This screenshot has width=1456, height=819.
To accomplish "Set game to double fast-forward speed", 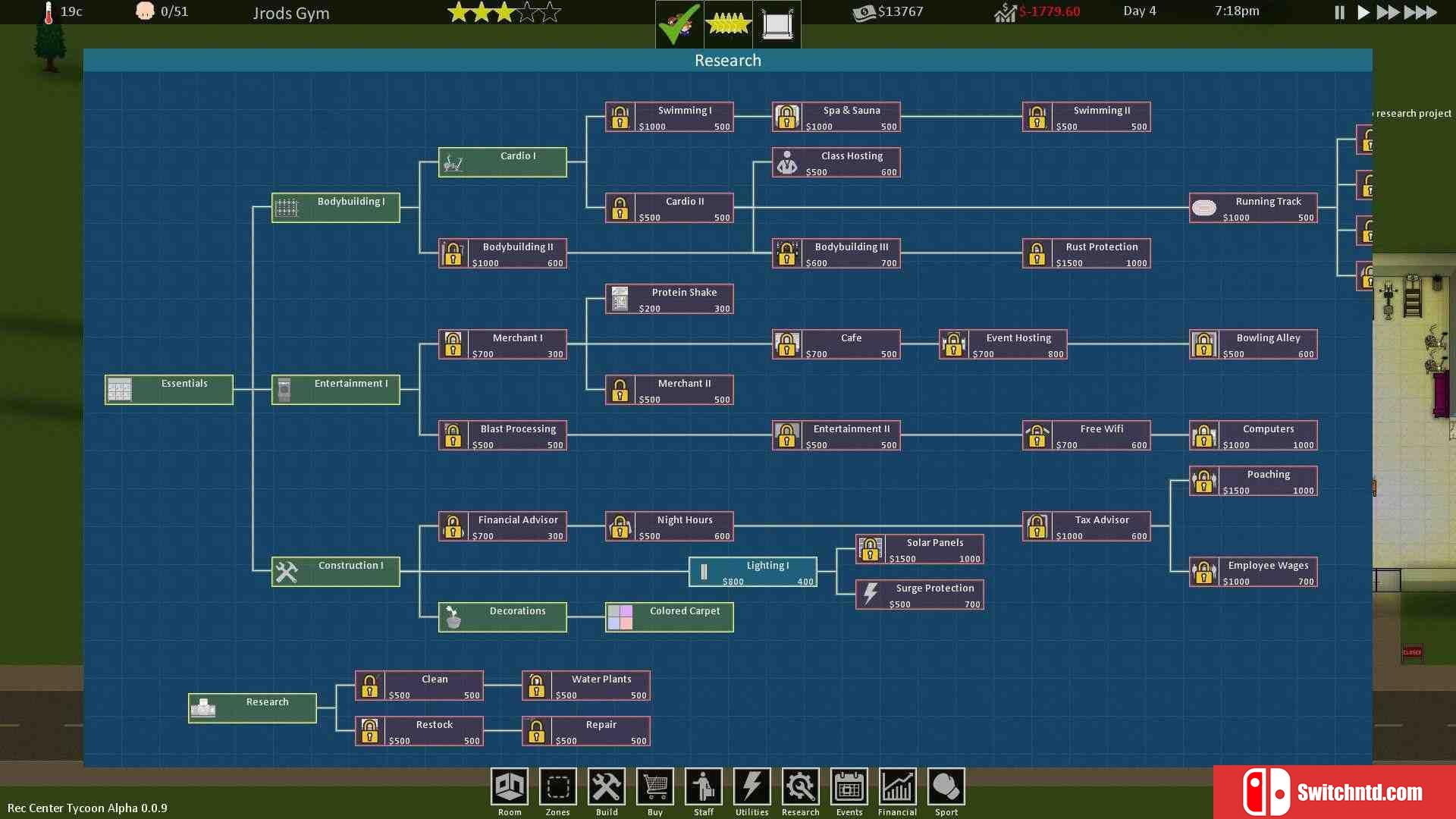I will [1388, 12].
